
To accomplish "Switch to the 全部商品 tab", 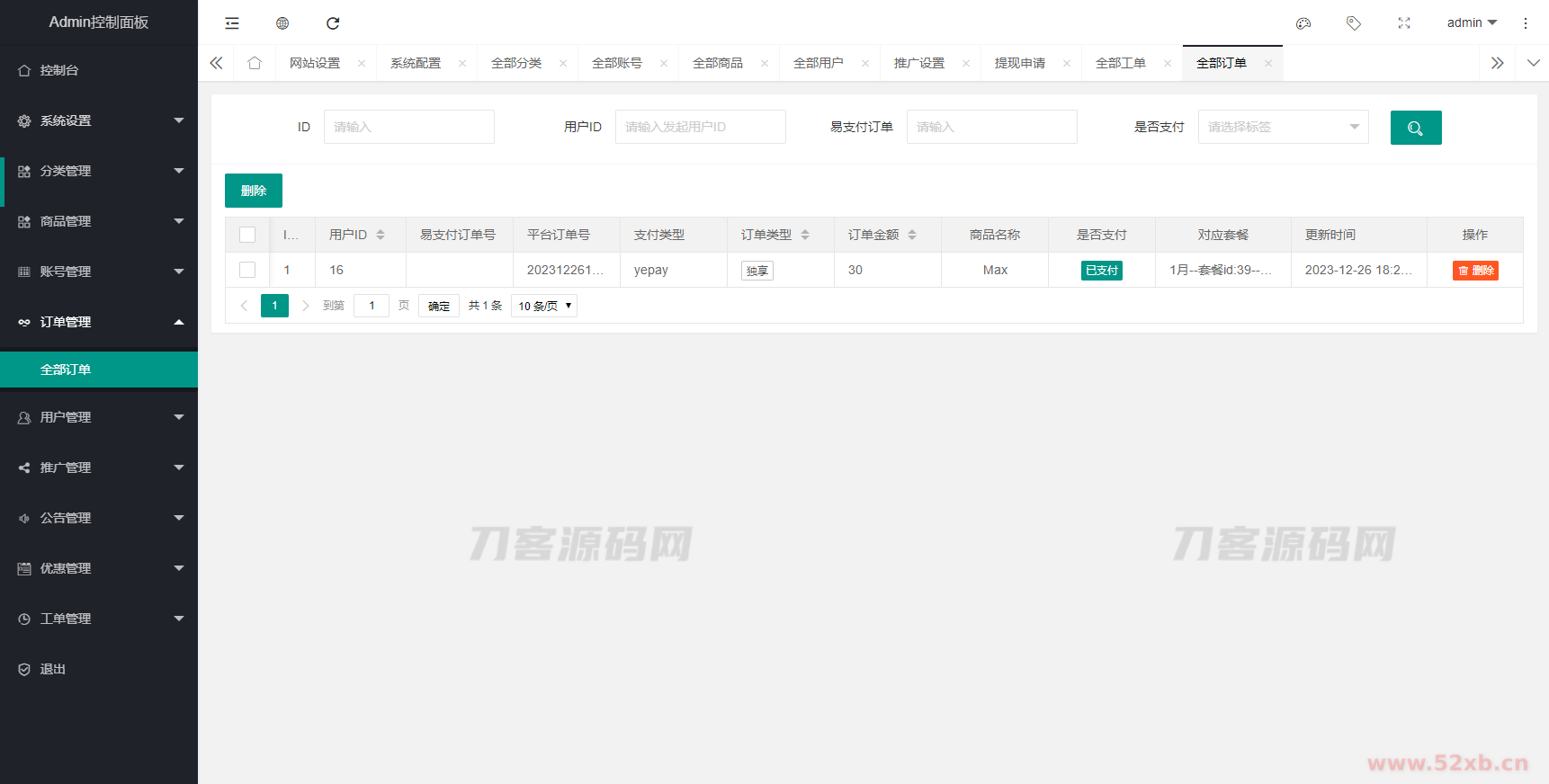I will [x=718, y=63].
